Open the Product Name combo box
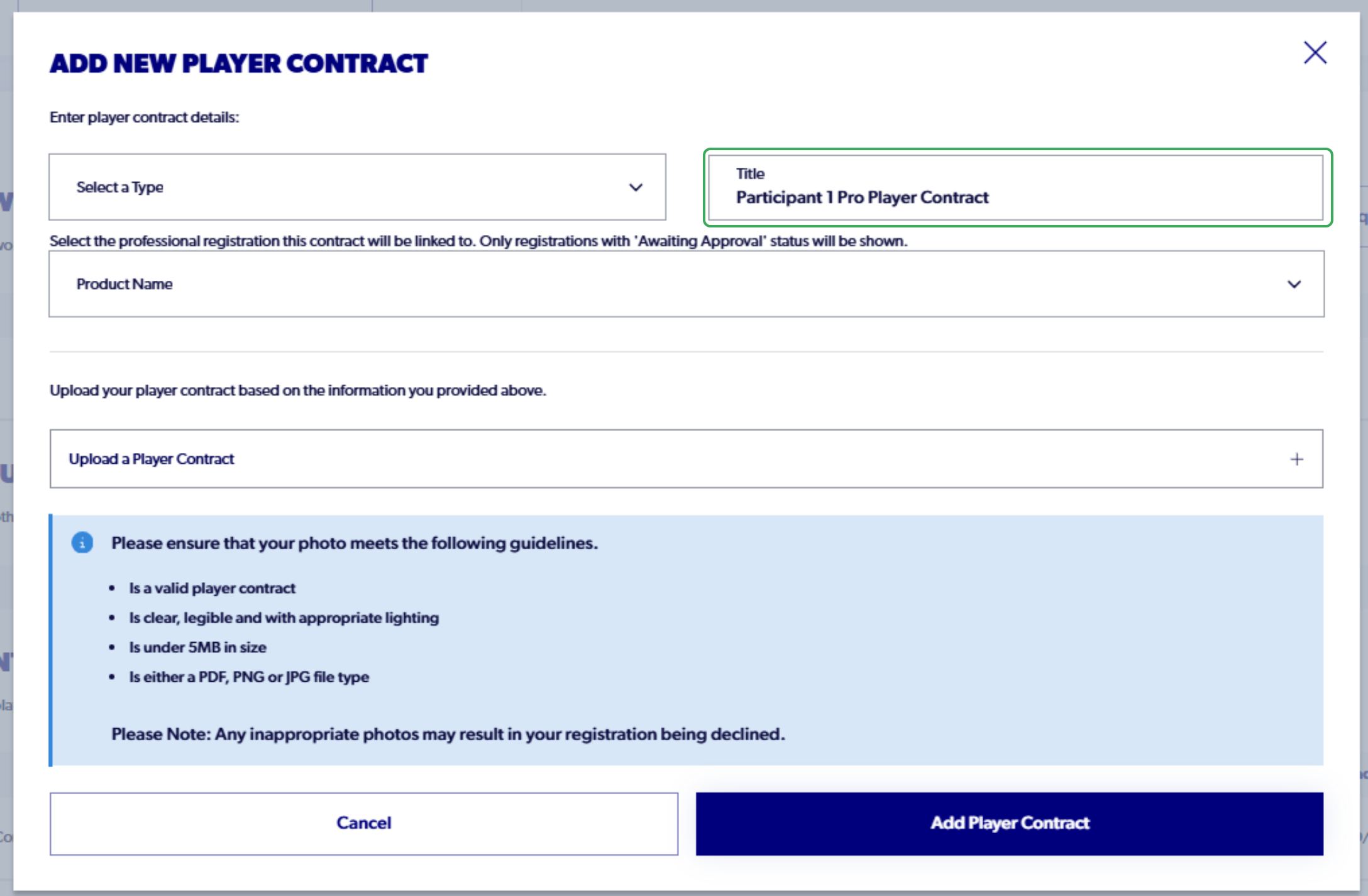The width and height of the screenshot is (1368, 896). pyautogui.click(x=687, y=284)
